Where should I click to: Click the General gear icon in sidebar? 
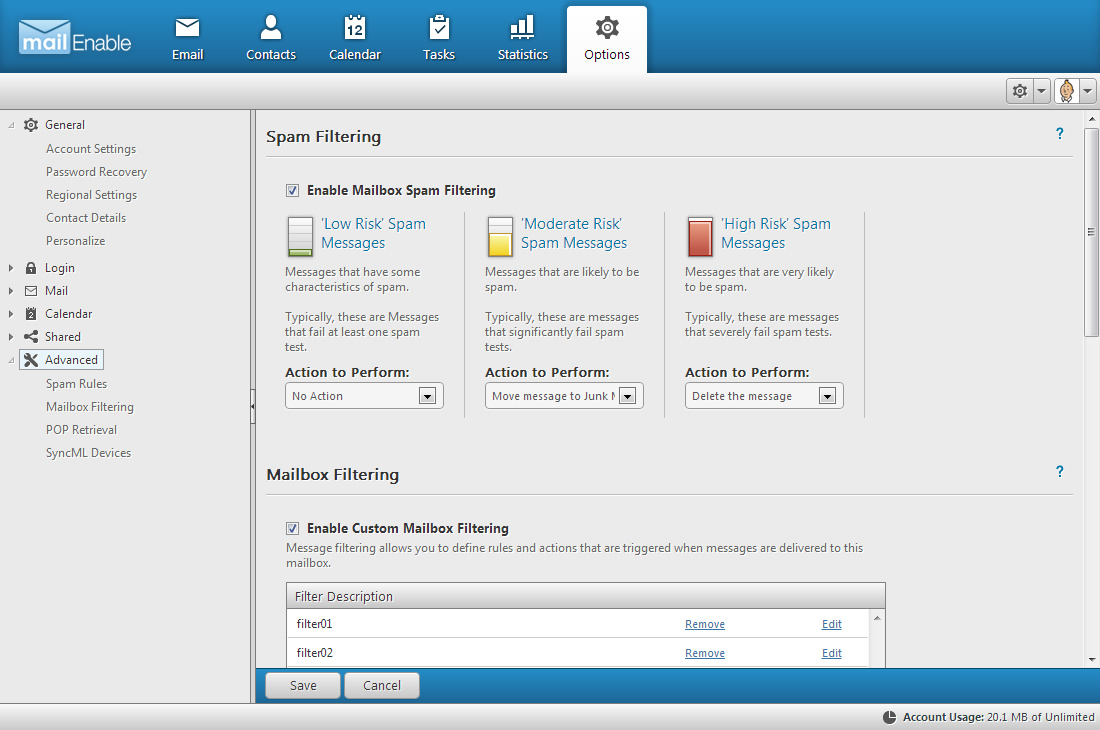31,125
